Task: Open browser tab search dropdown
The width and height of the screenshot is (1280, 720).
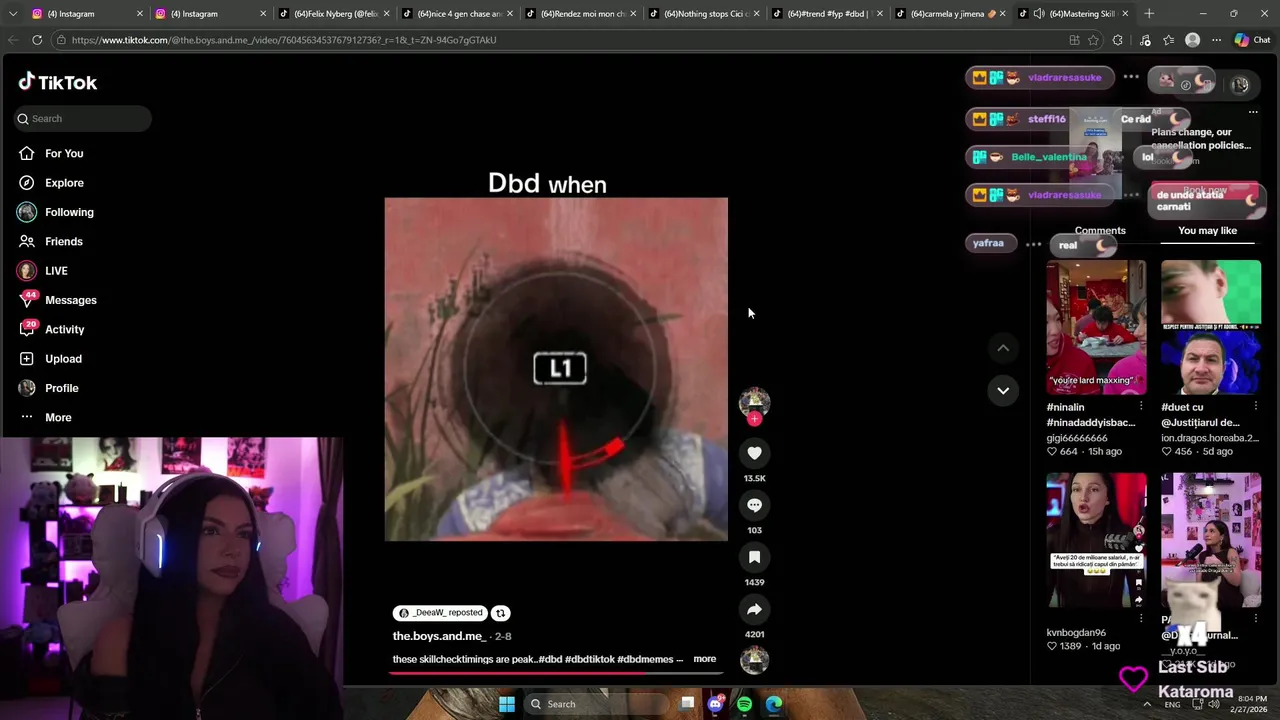Action: (13, 14)
